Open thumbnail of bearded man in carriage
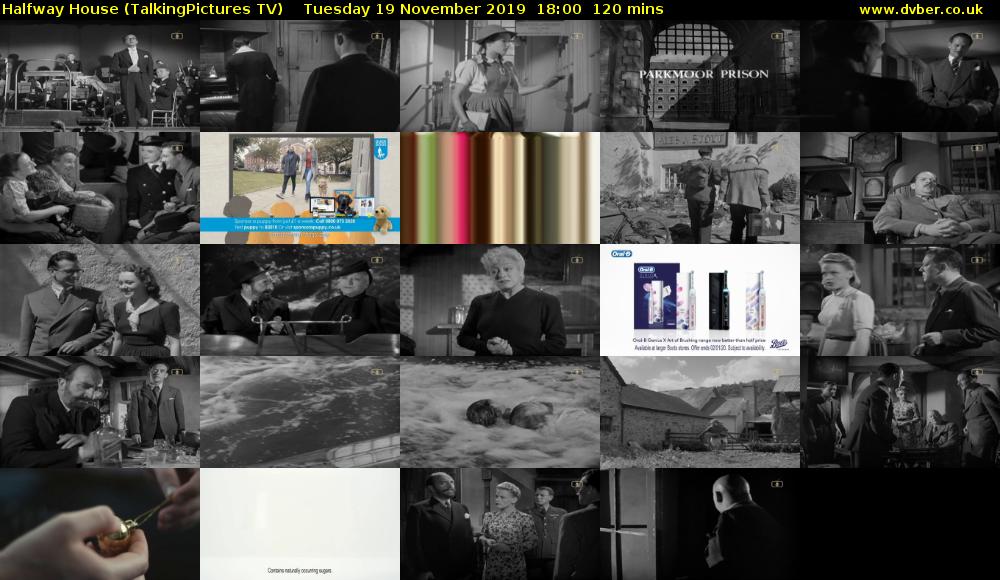This screenshot has width=1000, height=580. pos(300,300)
